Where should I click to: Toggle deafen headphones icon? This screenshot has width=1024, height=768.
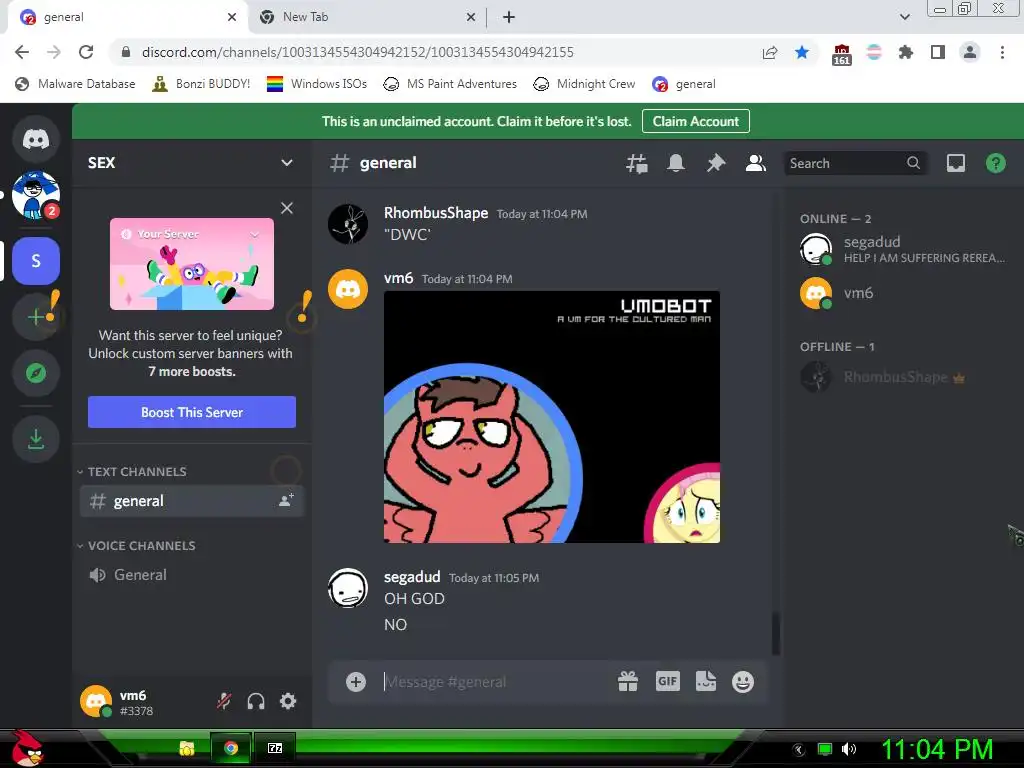coord(256,701)
